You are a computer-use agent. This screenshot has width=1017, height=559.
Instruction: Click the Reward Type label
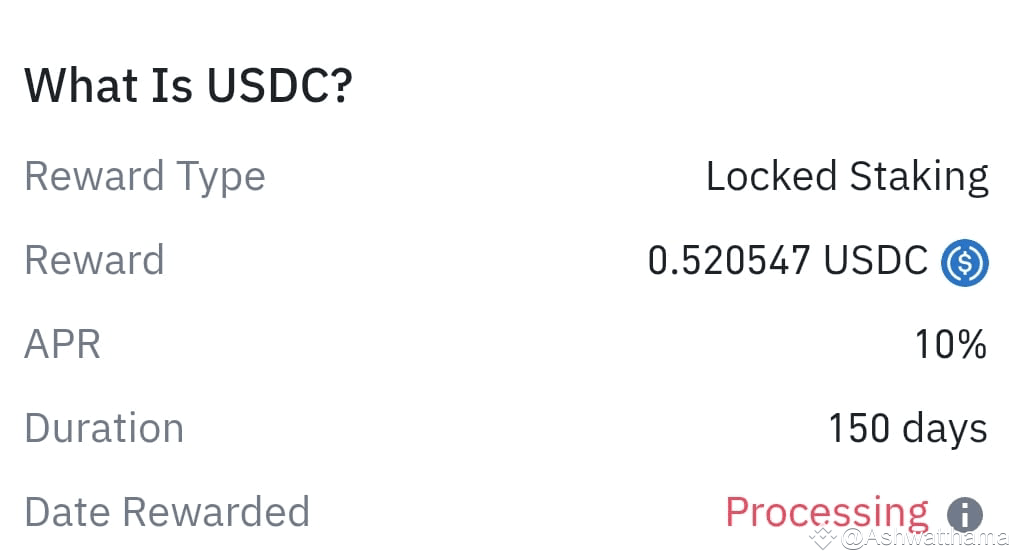pos(145,176)
